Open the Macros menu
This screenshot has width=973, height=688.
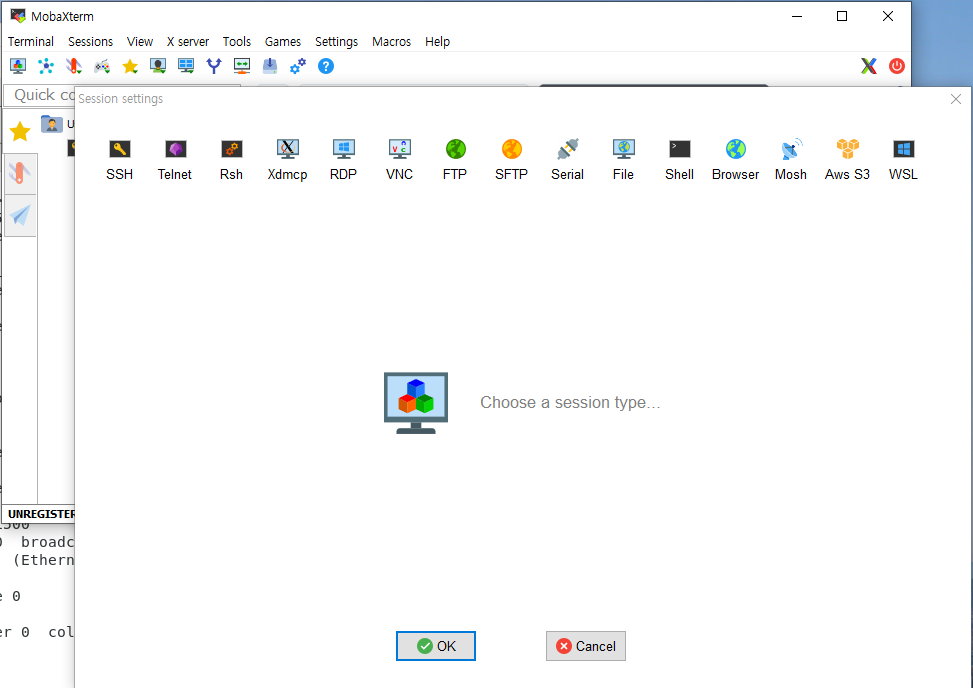(392, 42)
